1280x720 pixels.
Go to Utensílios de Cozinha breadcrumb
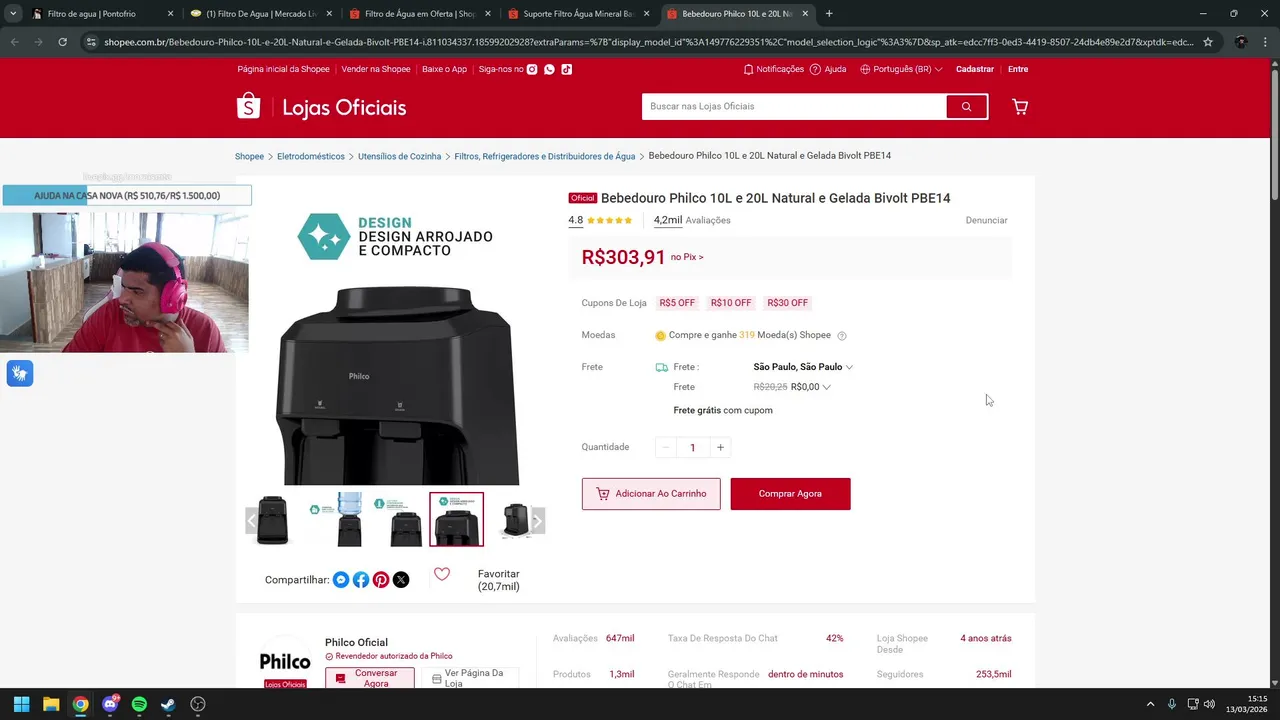(x=400, y=156)
